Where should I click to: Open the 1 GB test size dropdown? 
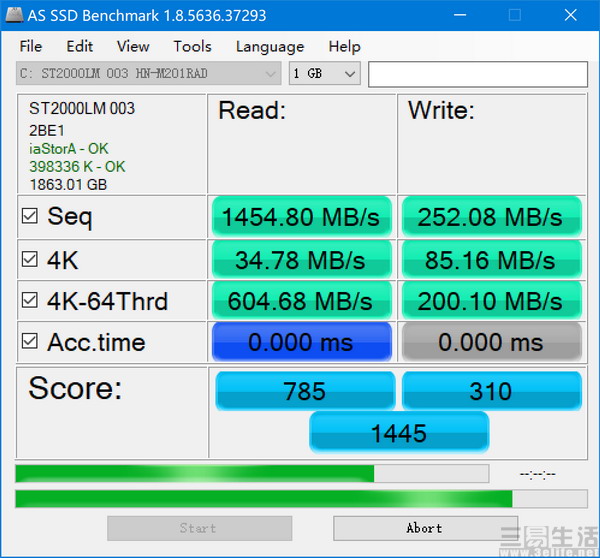[x=324, y=73]
